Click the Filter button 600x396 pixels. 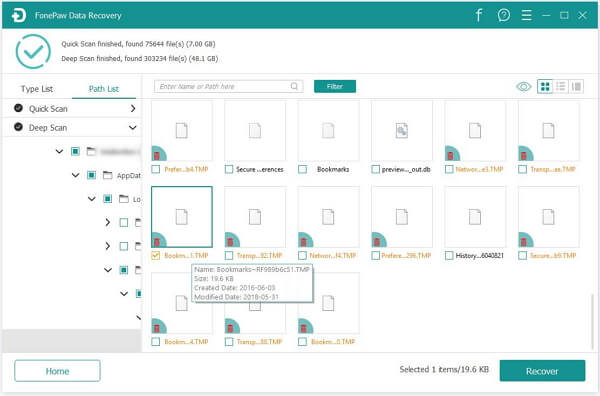point(335,86)
